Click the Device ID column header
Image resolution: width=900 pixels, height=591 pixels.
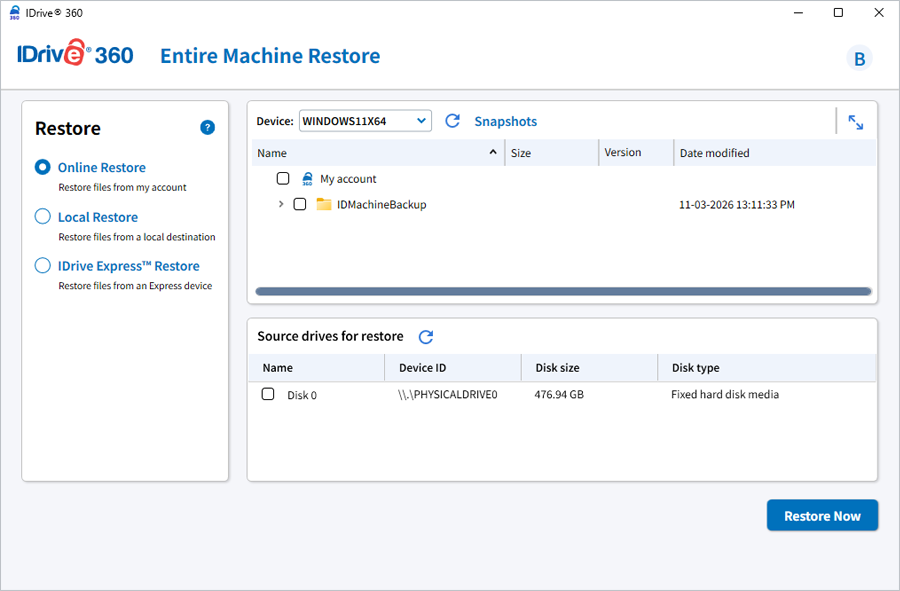(453, 368)
